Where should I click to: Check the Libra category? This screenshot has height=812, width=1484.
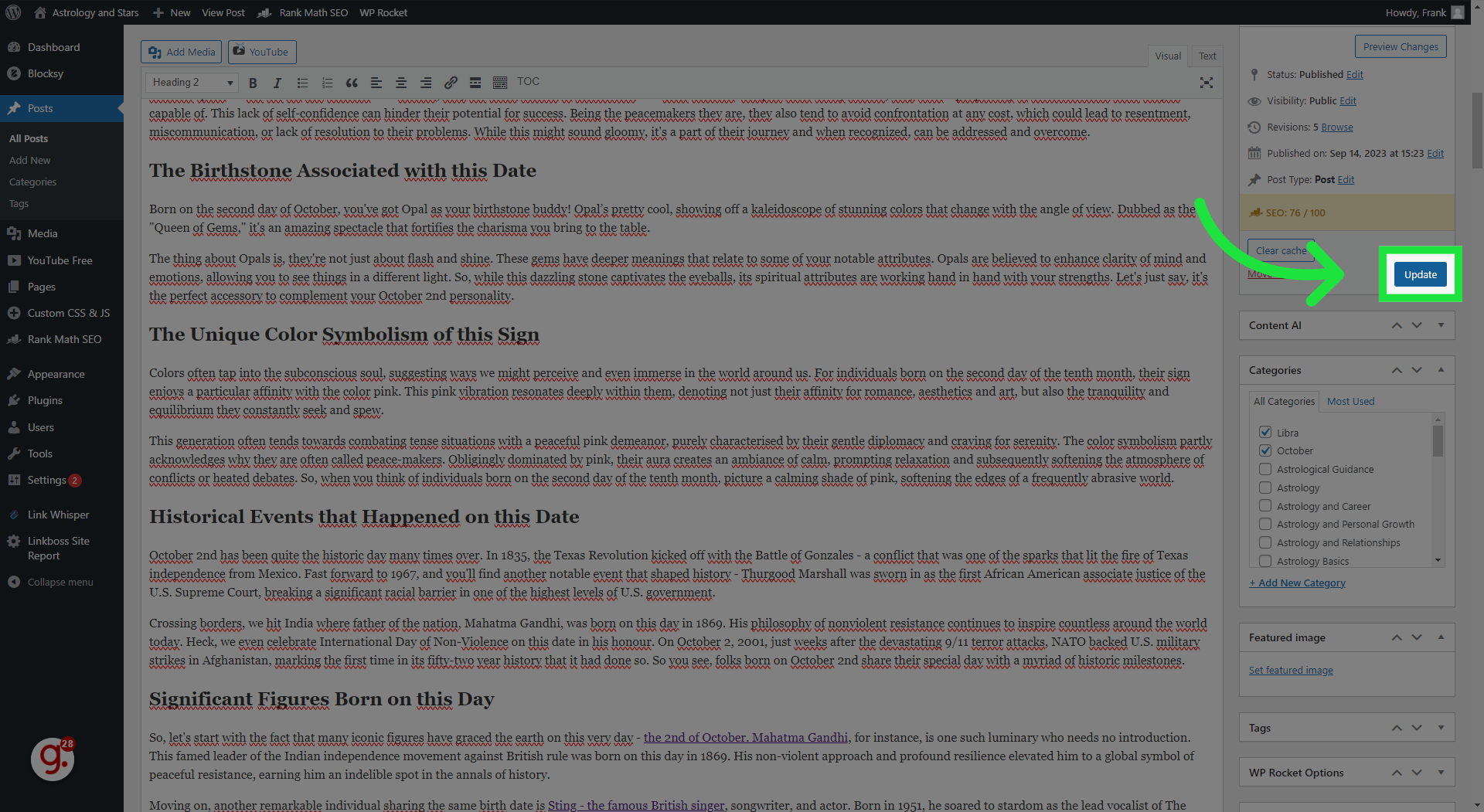1265,432
